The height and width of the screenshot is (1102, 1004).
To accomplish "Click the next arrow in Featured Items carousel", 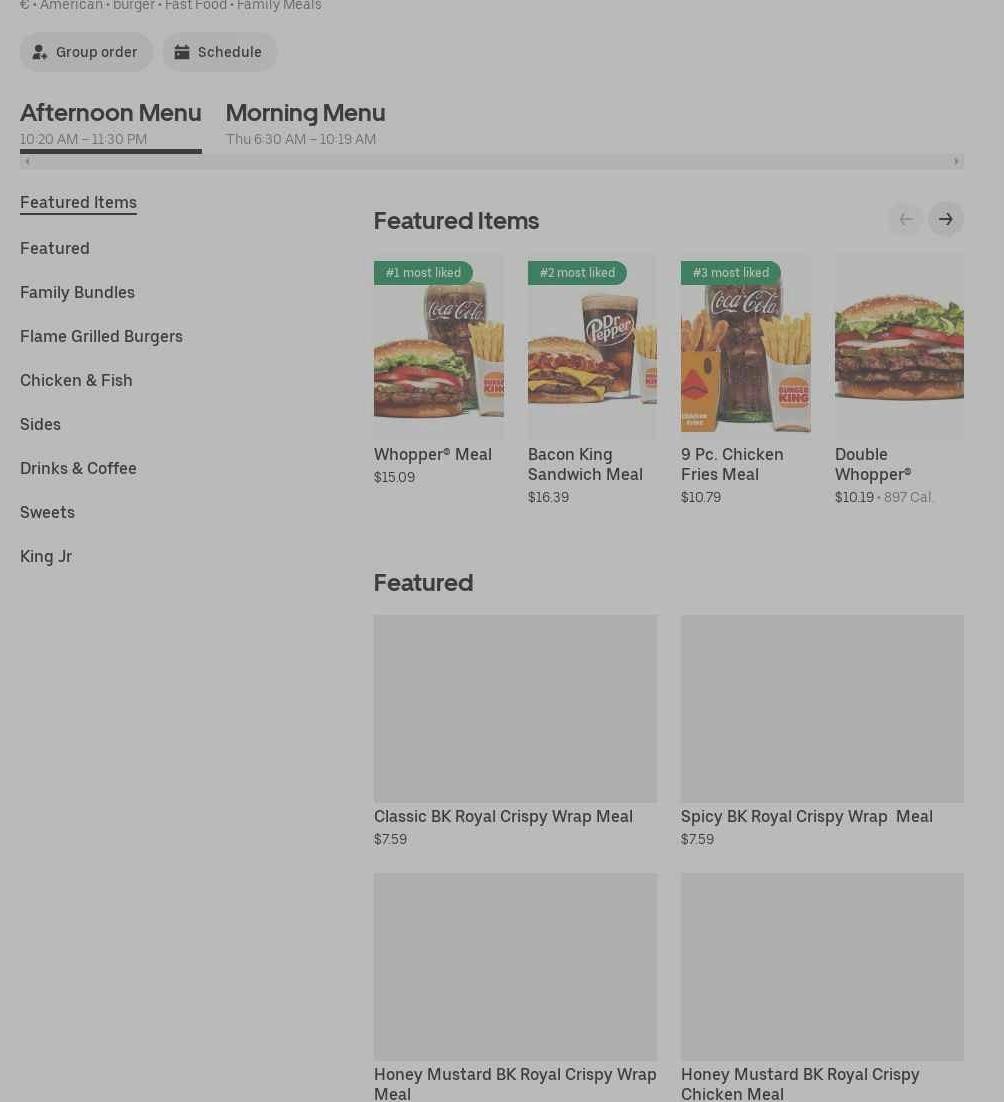I will [x=945, y=219].
